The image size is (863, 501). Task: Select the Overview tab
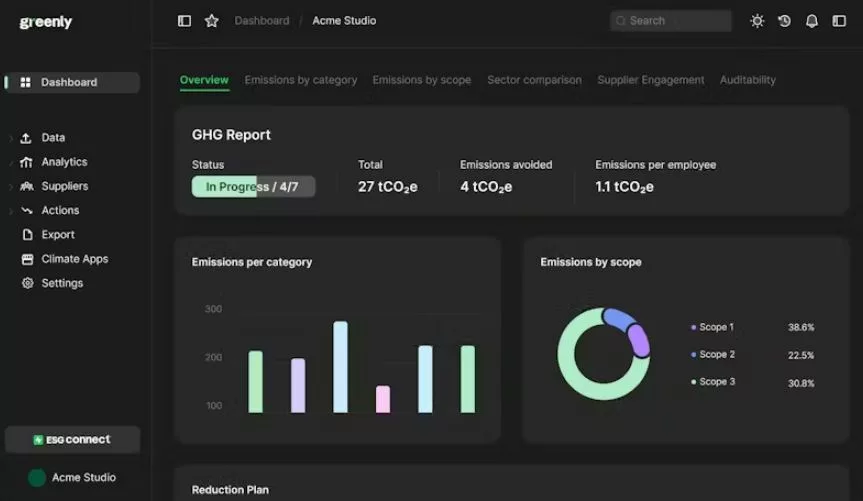pyautogui.click(x=204, y=80)
